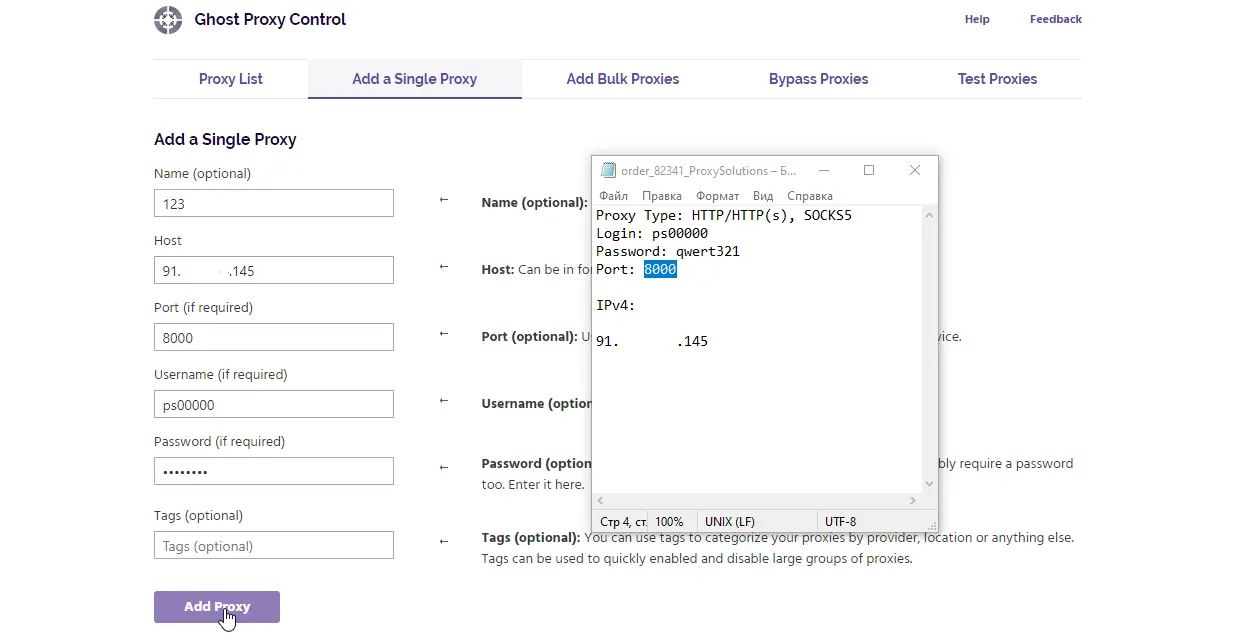Click the Notepad horizontal scrollbar right arrow
This screenshot has width=1240, height=640.
(x=913, y=500)
